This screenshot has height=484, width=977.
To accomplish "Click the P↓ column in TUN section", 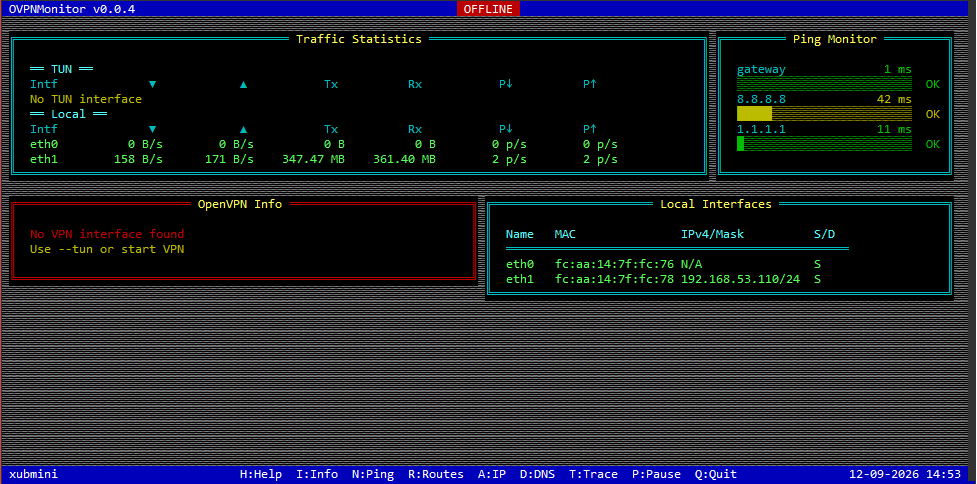I will tap(505, 83).
